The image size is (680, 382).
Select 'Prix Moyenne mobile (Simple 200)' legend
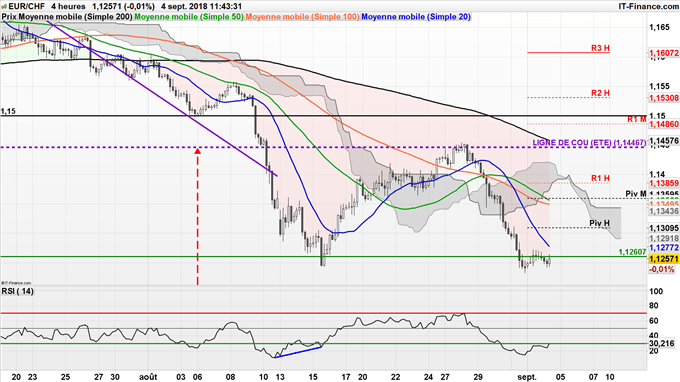pyautogui.click(x=67, y=16)
